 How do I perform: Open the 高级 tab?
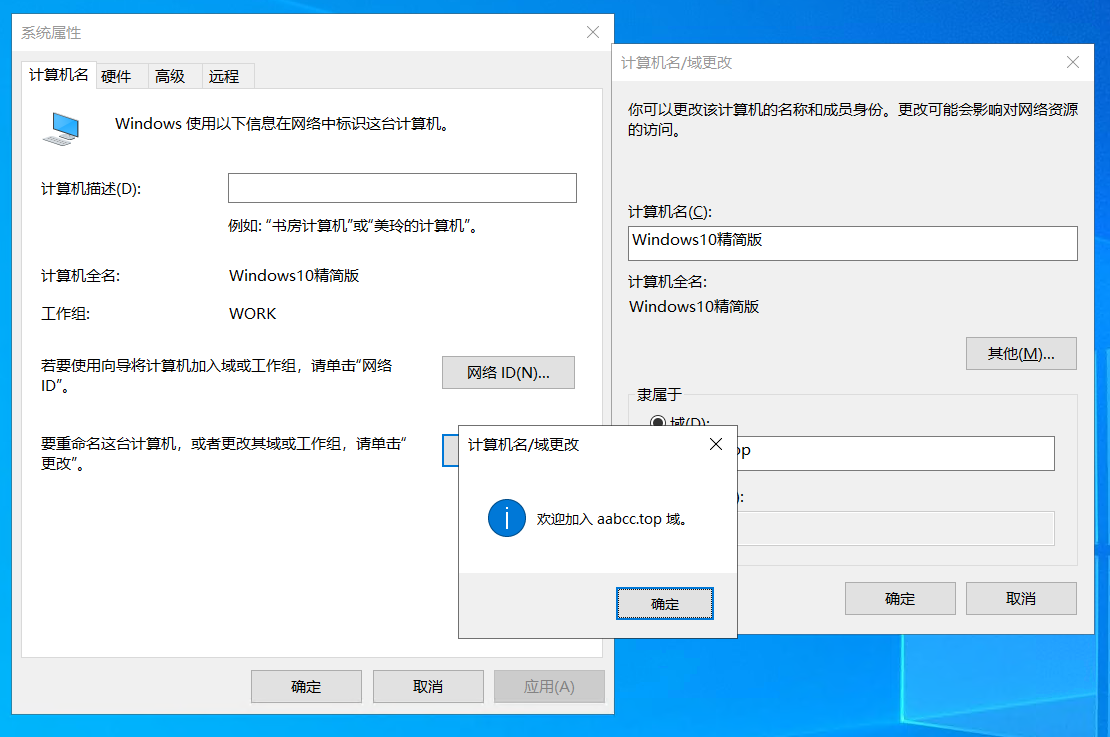170,76
